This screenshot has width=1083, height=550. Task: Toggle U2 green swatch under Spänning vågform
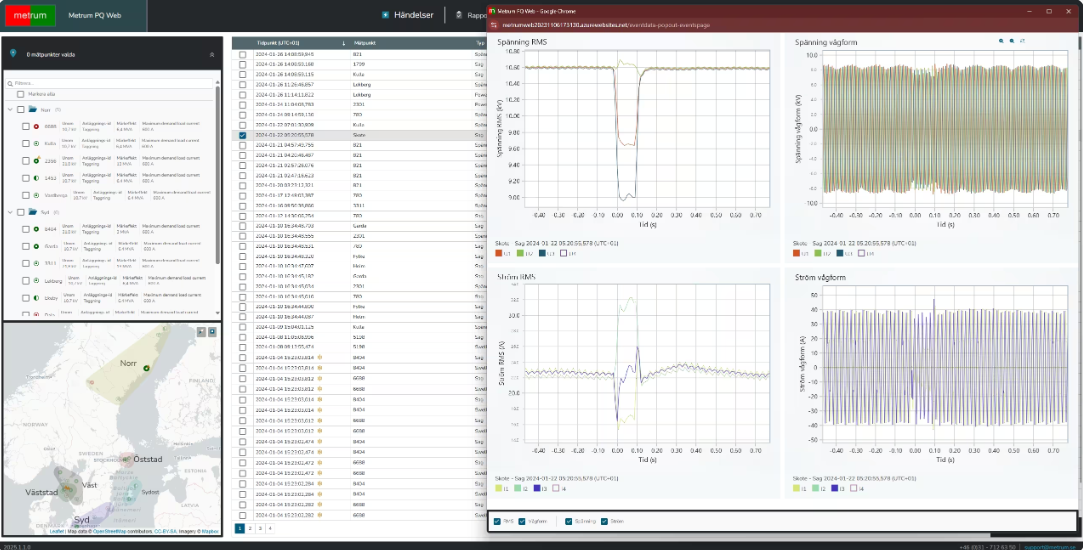pyautogui.click(x=818, y=254)
